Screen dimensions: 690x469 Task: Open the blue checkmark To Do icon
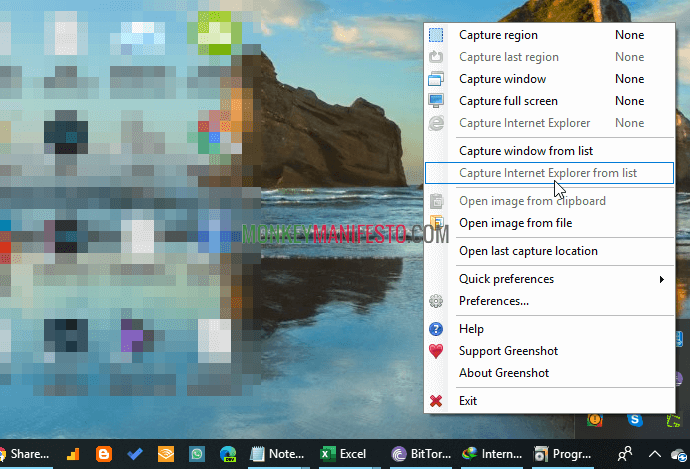pyautogui.click(x=135, y=454)
